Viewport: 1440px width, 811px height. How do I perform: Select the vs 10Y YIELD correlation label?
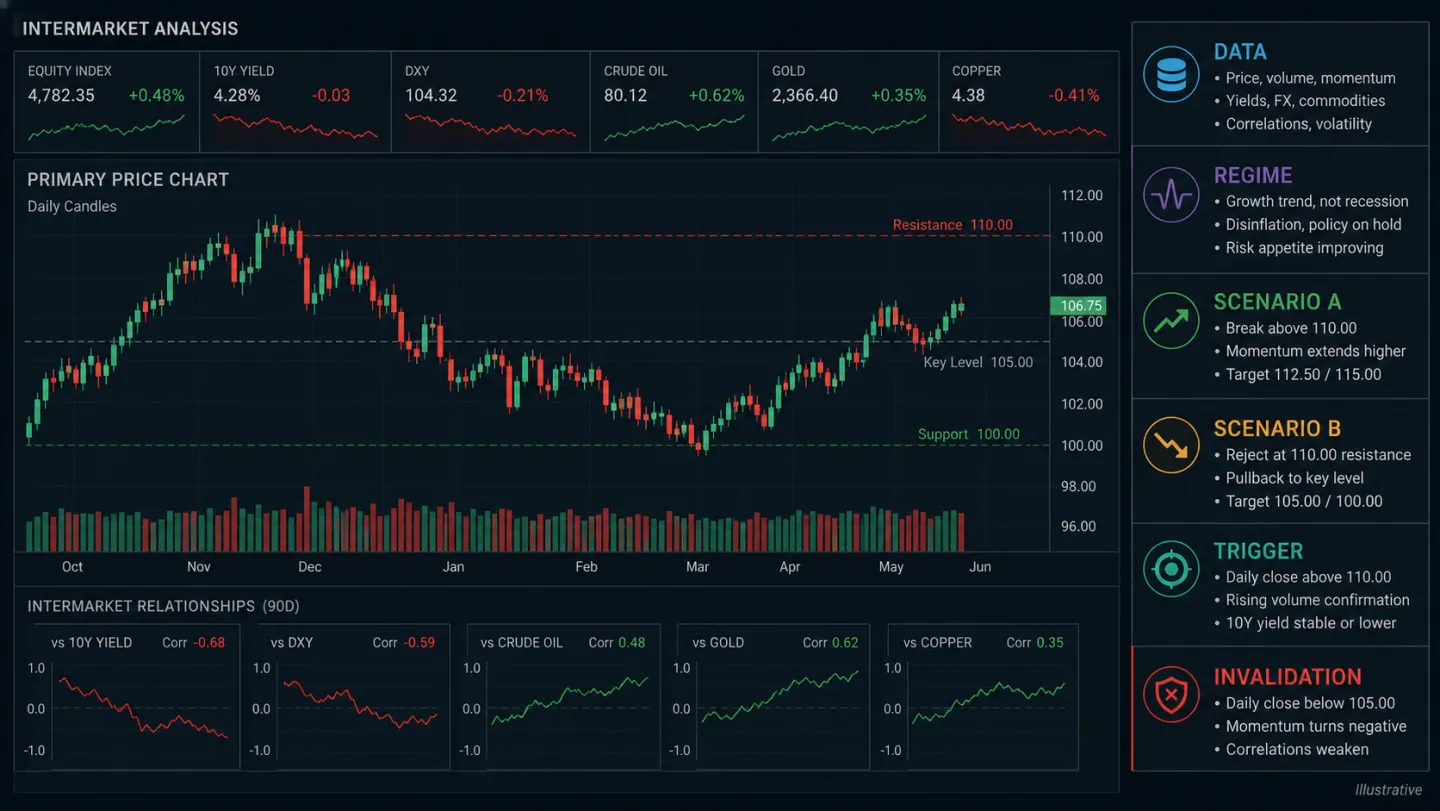point(91,642)
